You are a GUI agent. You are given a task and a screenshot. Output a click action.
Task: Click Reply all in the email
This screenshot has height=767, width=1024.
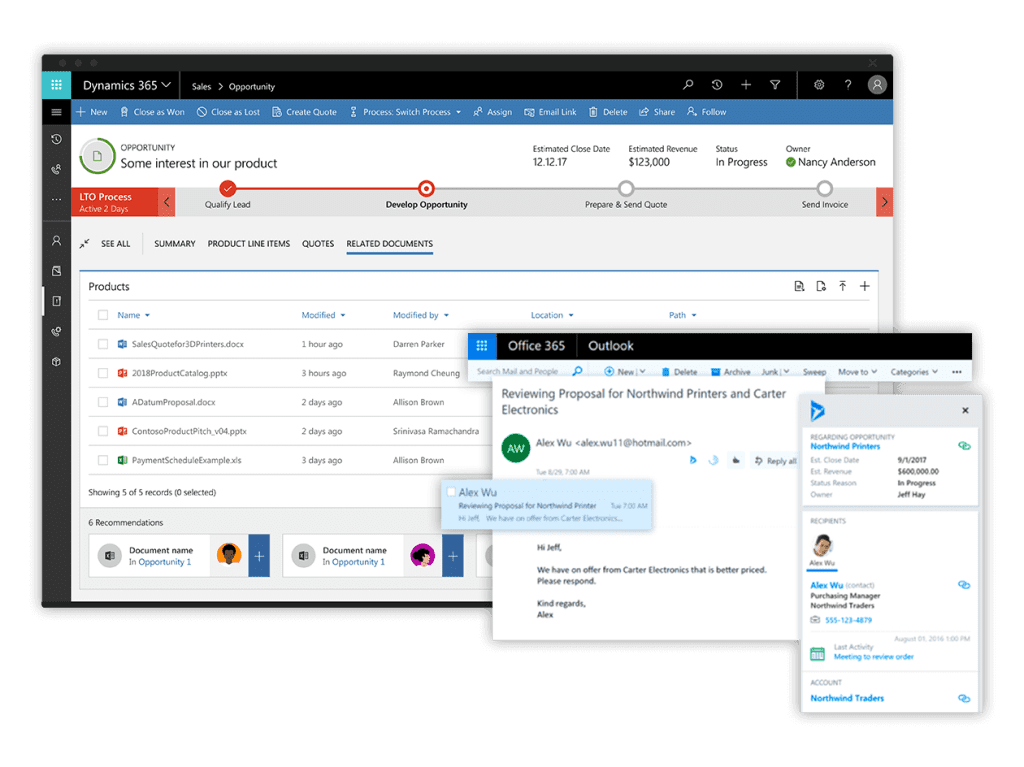pyautogui.click(x=775, y=461)
